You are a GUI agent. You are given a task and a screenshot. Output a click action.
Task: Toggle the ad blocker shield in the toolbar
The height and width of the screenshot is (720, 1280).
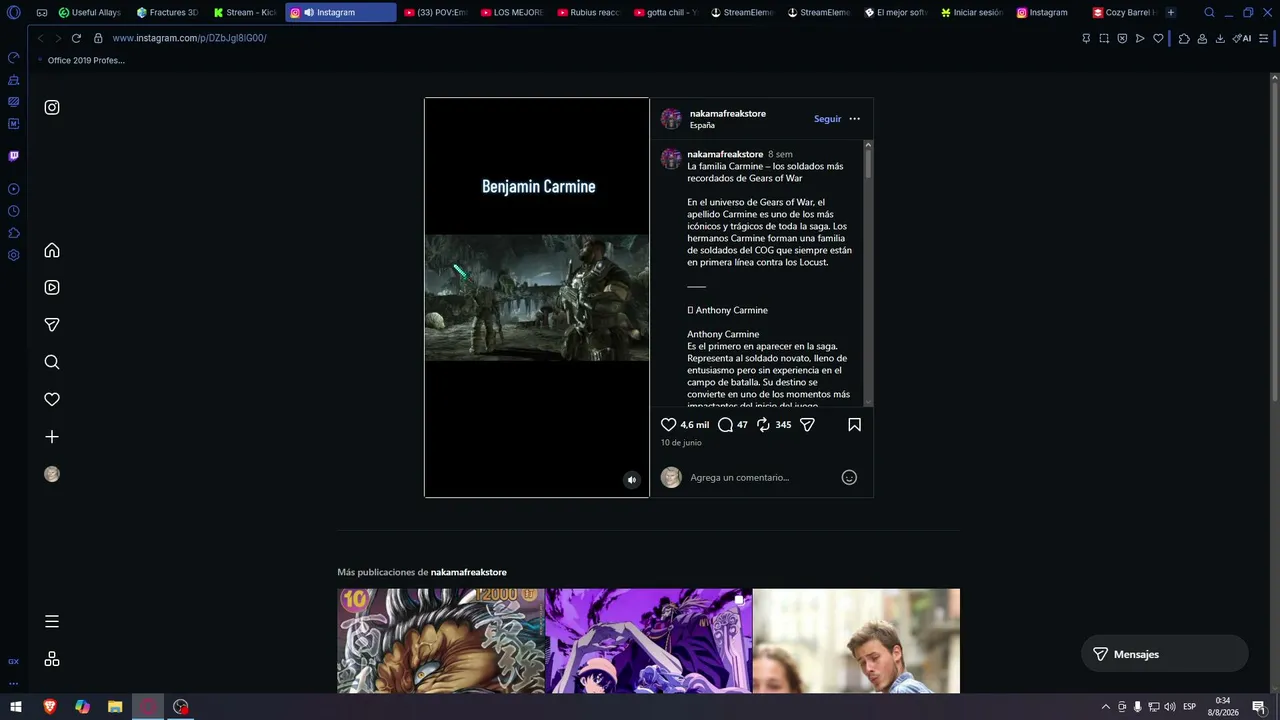[1122, 38]
